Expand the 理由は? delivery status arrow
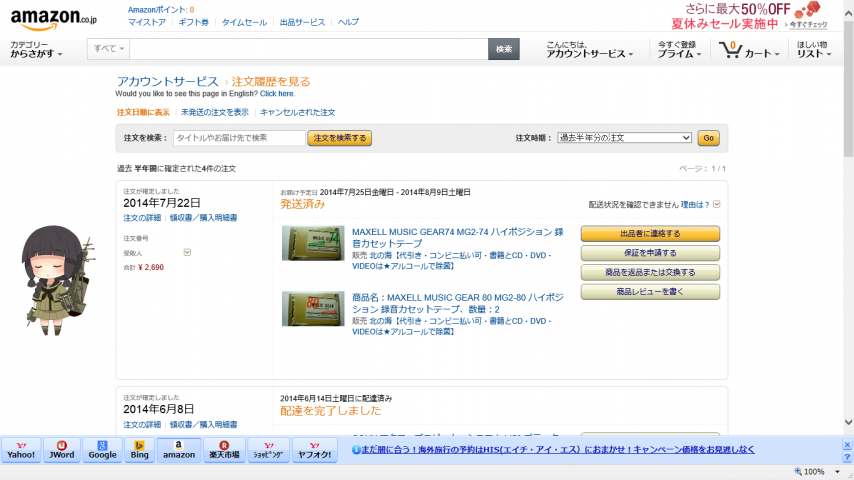 tap(717, 204)
